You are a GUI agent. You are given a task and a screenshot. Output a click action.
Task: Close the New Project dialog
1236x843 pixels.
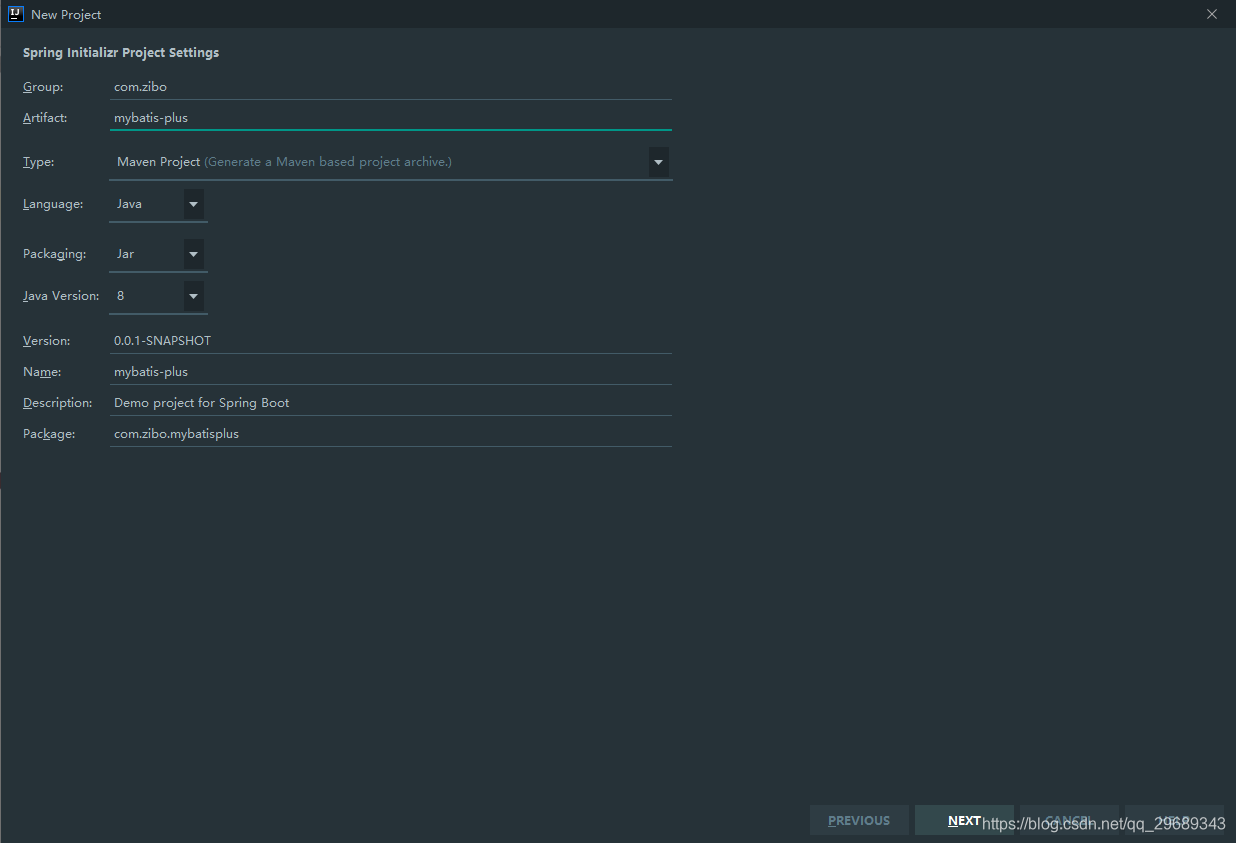(1212, 14)
